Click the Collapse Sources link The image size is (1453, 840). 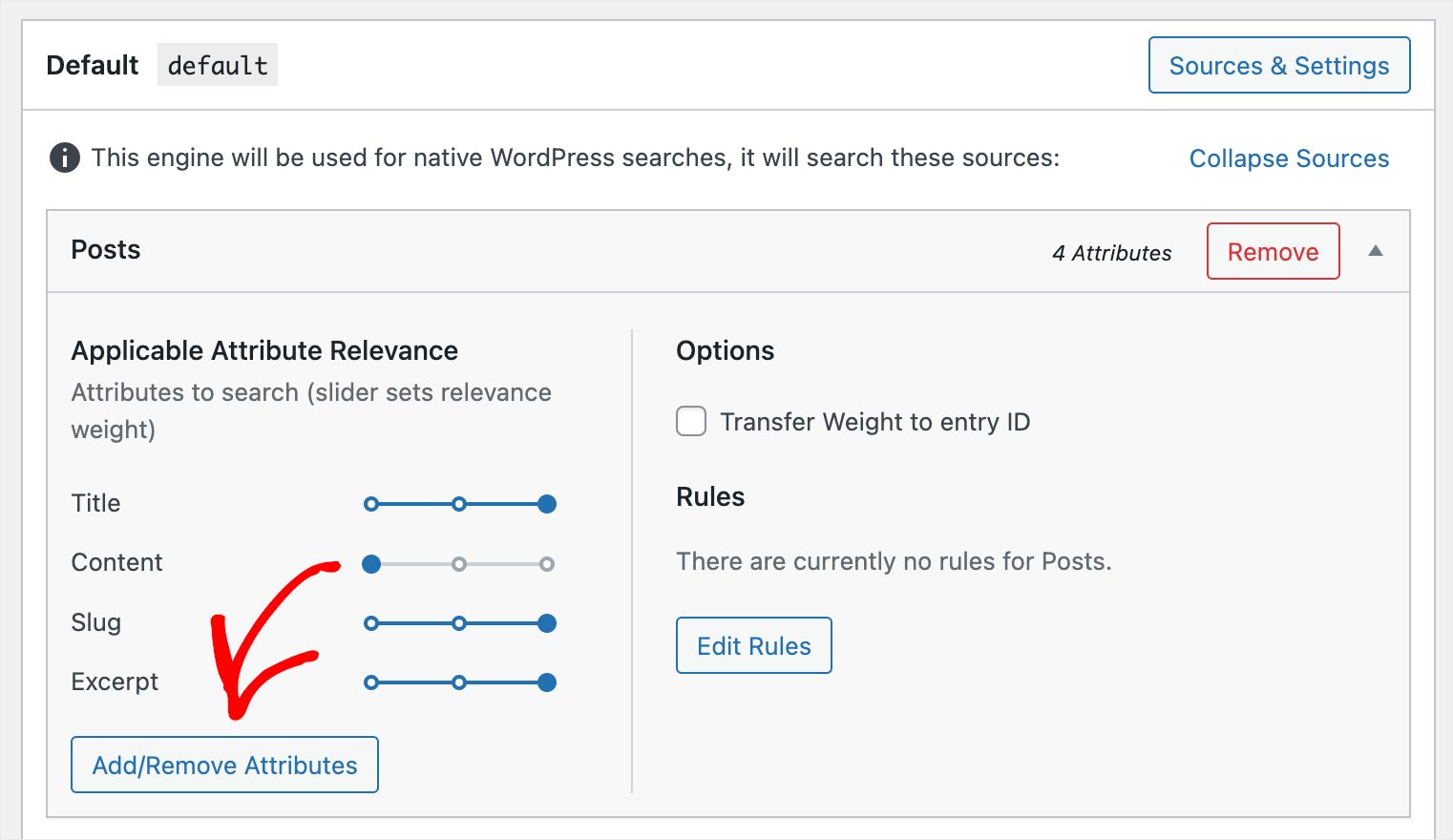(x=1289, y=158)
